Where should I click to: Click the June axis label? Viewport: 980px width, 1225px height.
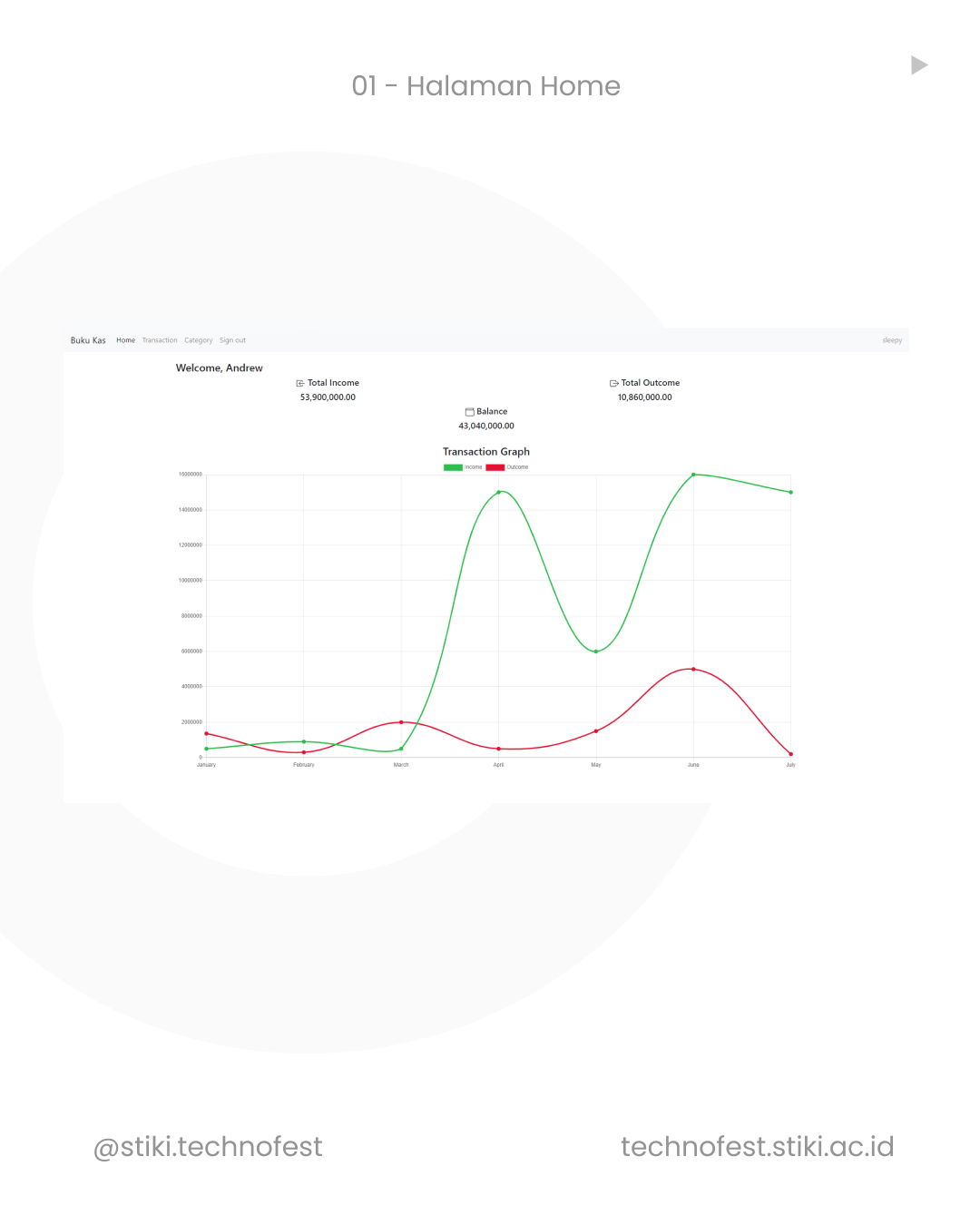[693, 765]
